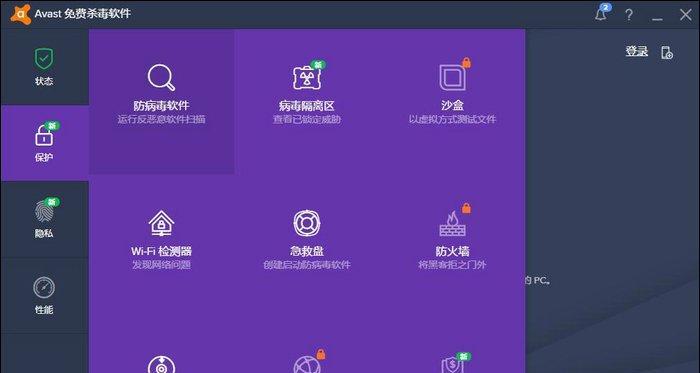The height and width of the screenshot is (373, 700).
Task: Click 查看已锁定威胁 description
Action: pyautogui.click(x=307, y=120)
